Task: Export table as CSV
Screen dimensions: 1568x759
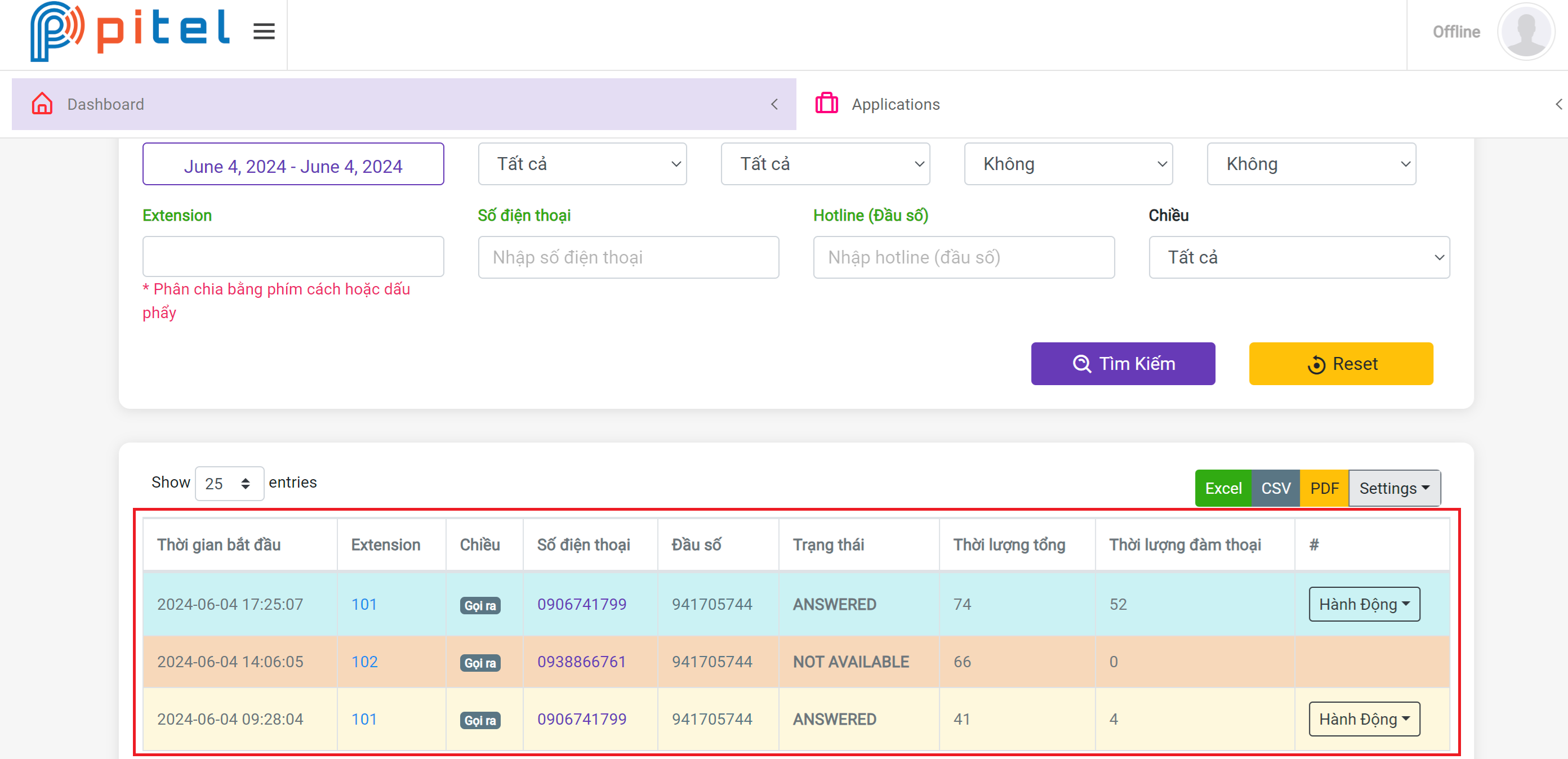Action: [x=1275, y=488]
